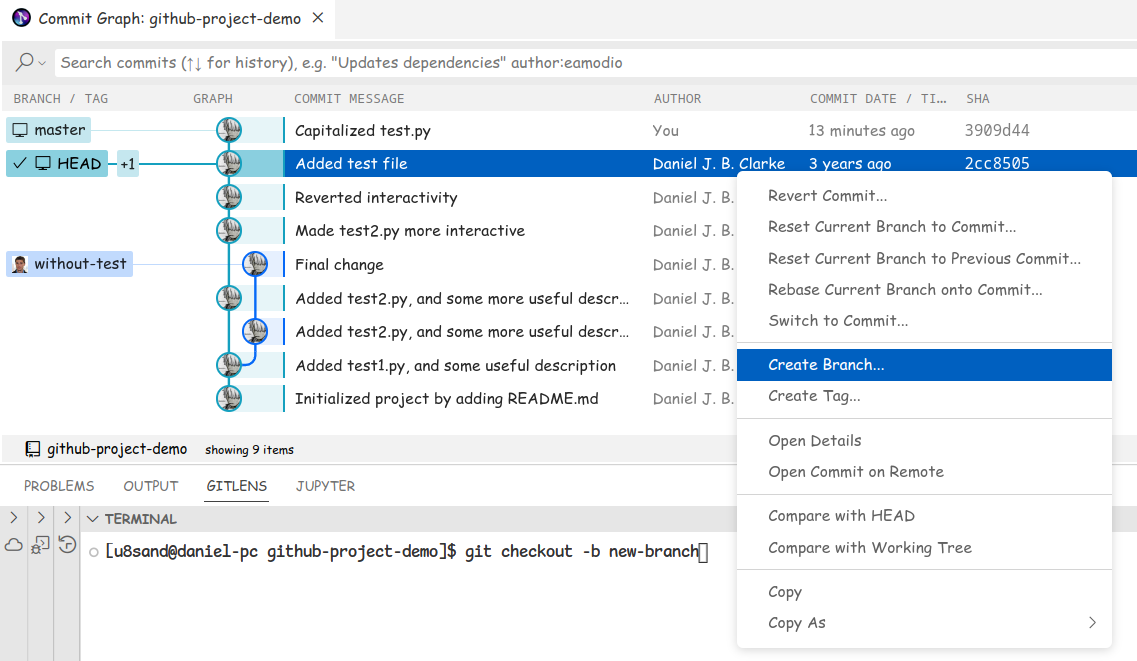Click the avatar on the without-test branch label
The image size is (1137, 661).
click(x=20, y=264)
